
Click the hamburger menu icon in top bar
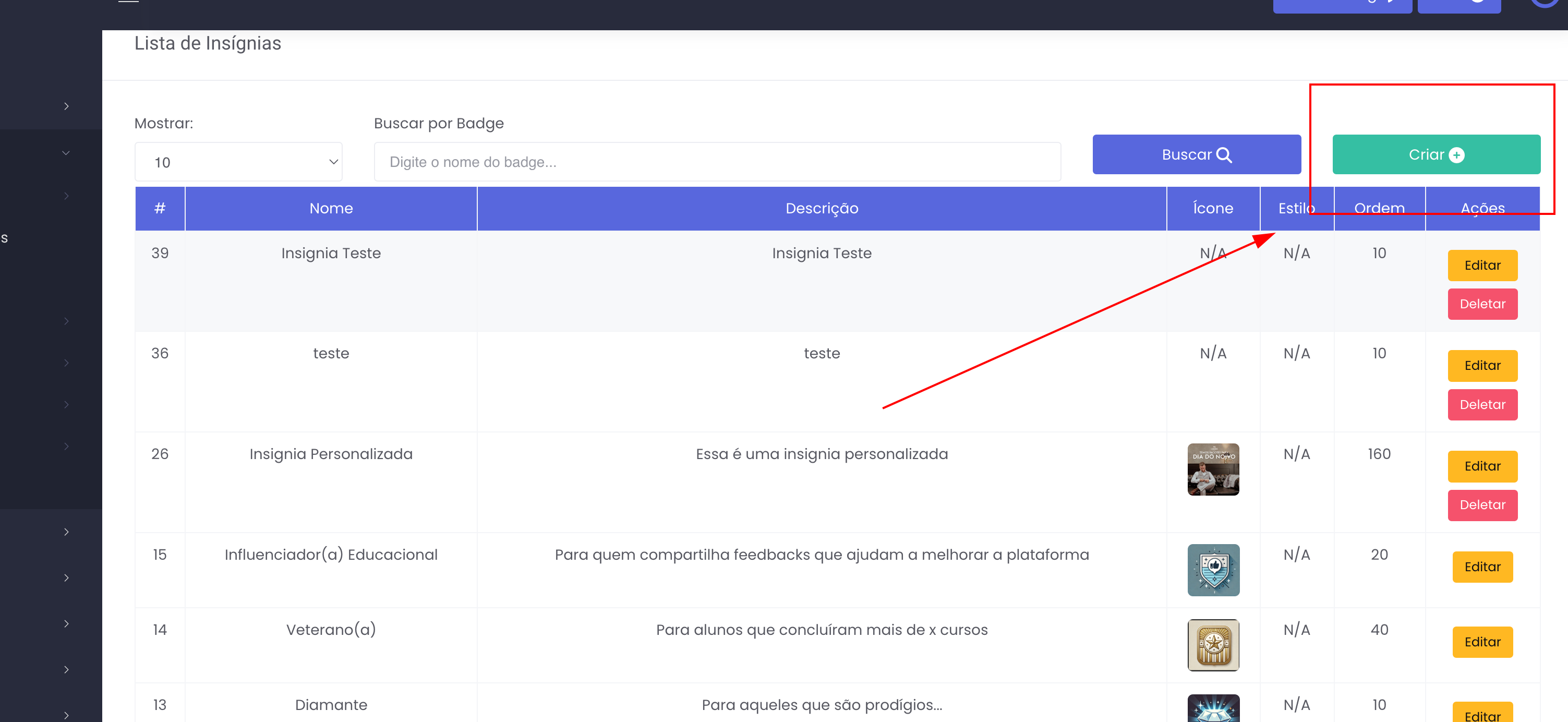128,2
